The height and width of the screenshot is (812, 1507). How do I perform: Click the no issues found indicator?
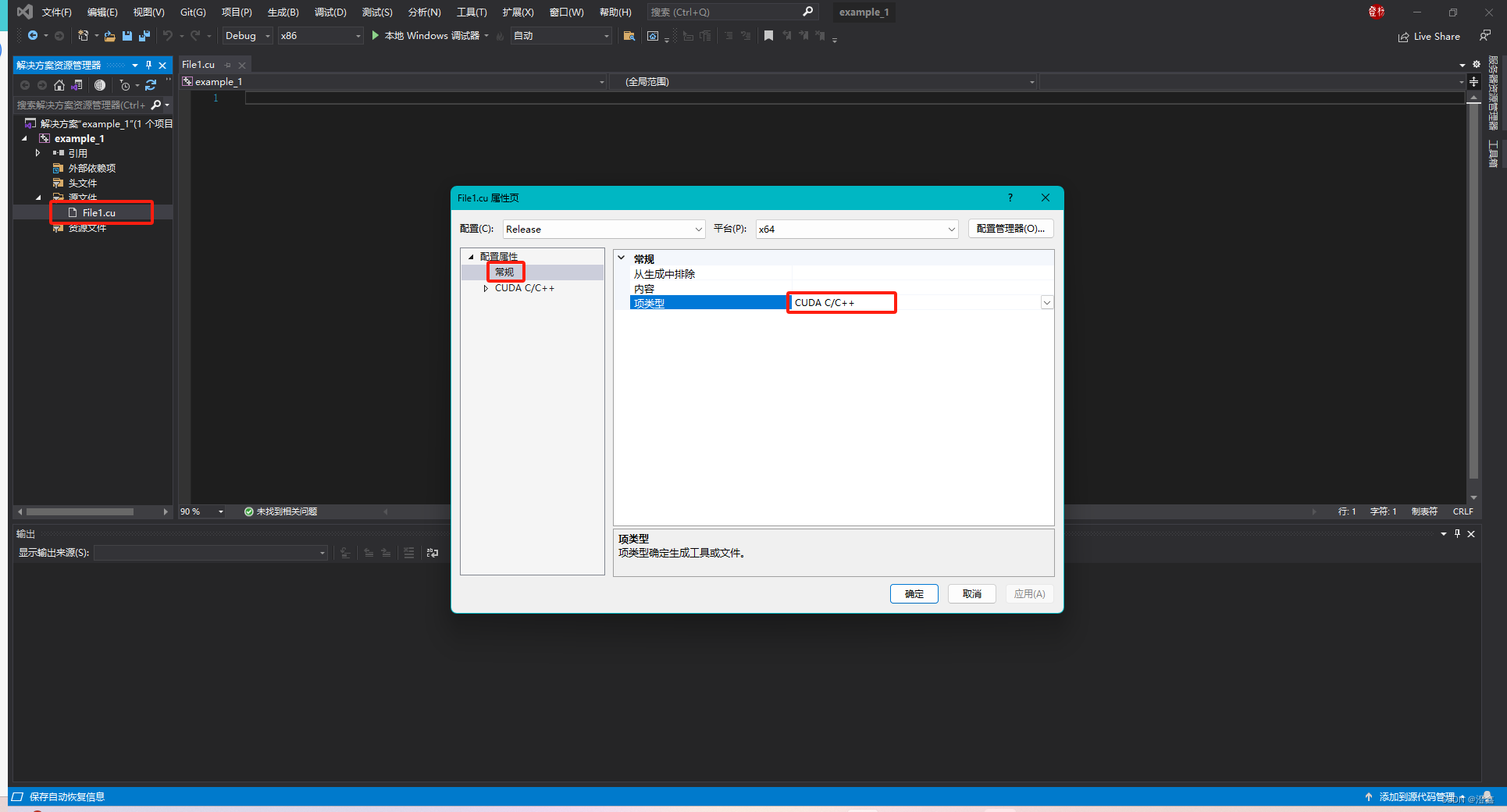coord(280,511)
